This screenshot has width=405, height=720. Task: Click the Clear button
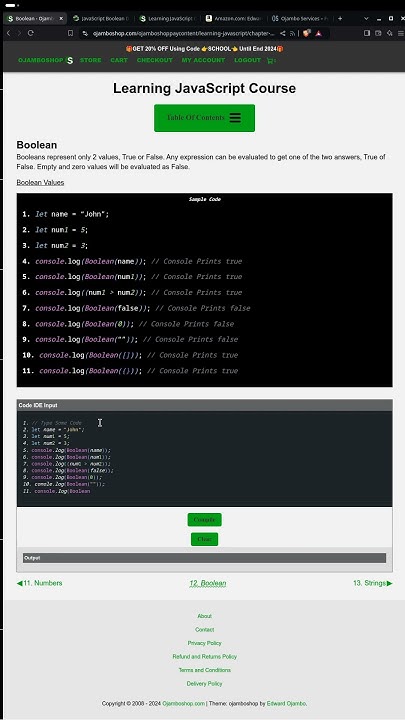[x=204, y=539]
